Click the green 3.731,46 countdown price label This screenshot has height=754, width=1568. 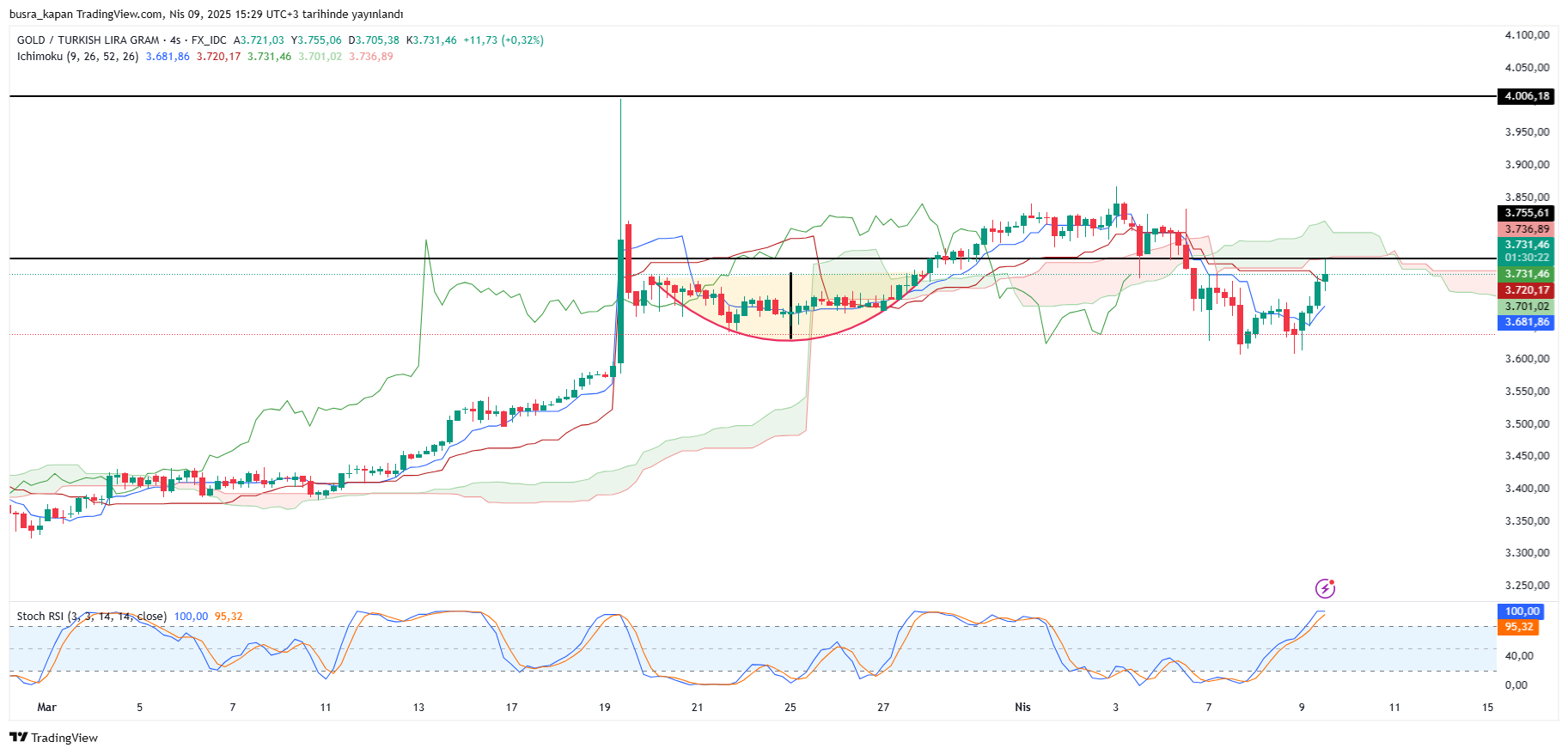[x=1526, y=251]
